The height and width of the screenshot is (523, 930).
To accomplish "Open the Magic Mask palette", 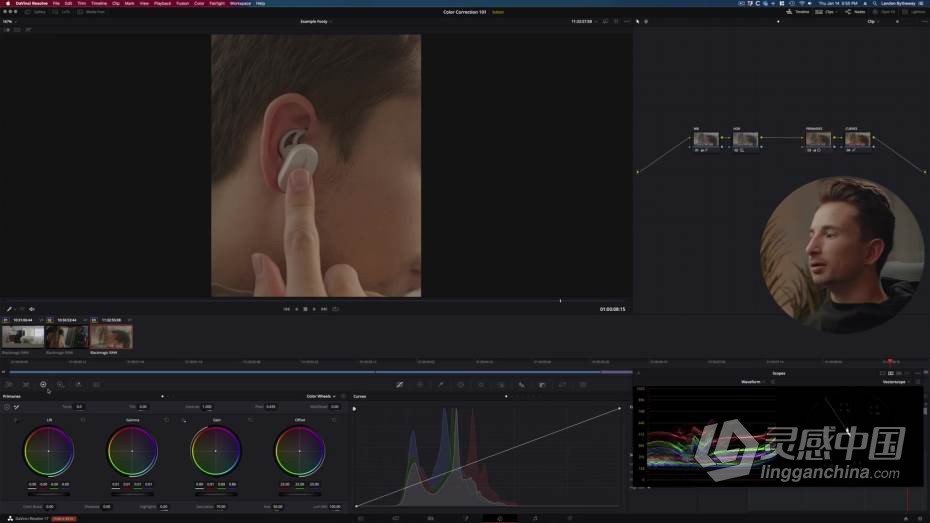I will point(501,384).
